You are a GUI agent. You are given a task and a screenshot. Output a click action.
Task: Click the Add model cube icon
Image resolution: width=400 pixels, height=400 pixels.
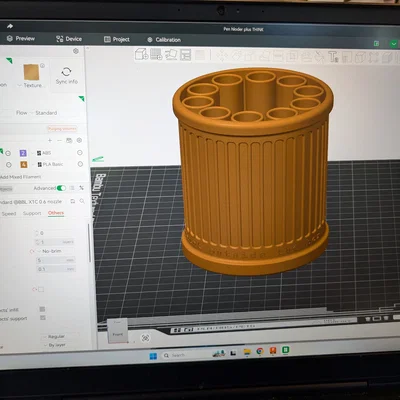click(141, 54)
